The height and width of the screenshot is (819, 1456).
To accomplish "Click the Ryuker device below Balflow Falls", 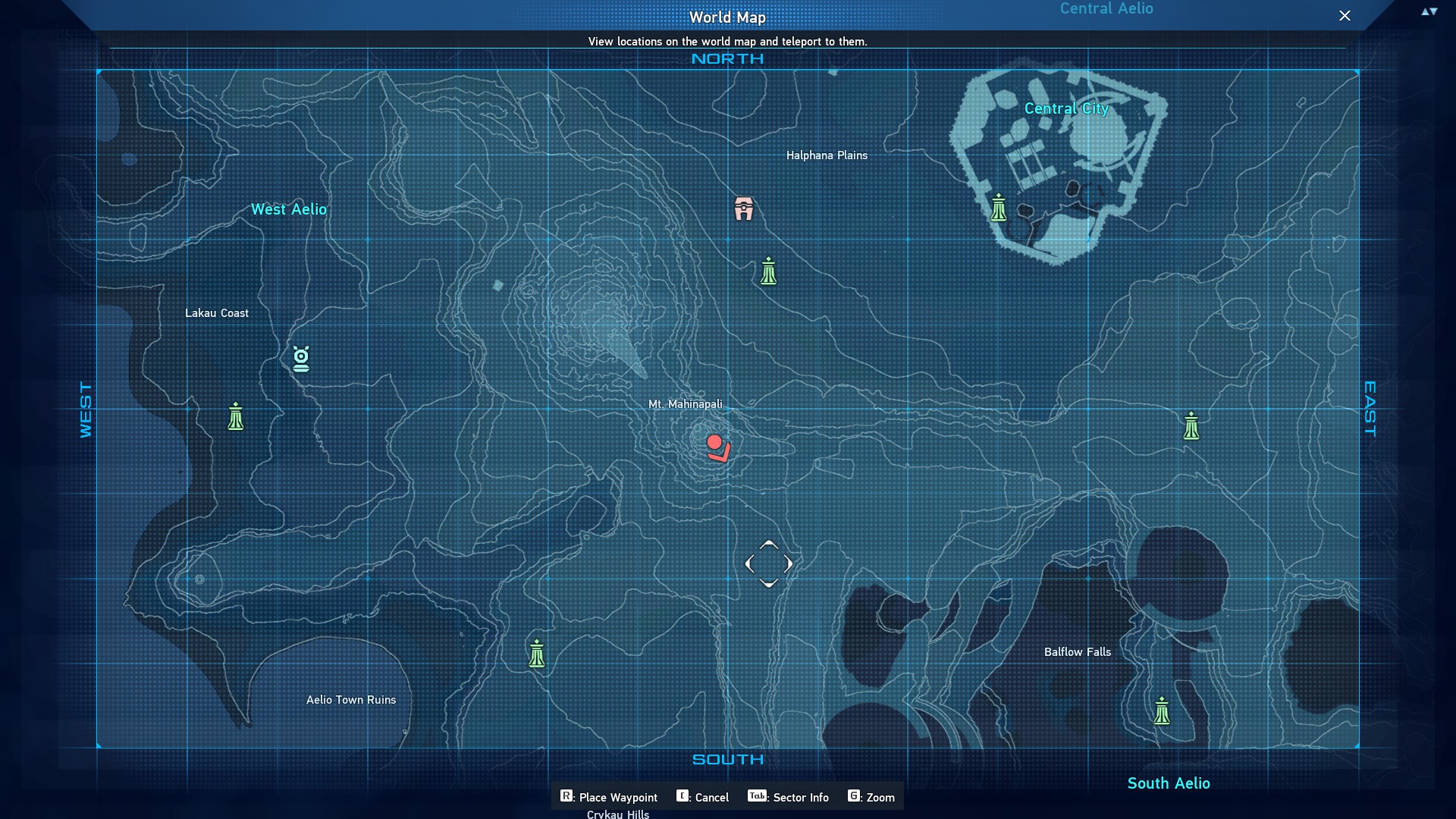I will (1162, 711).
